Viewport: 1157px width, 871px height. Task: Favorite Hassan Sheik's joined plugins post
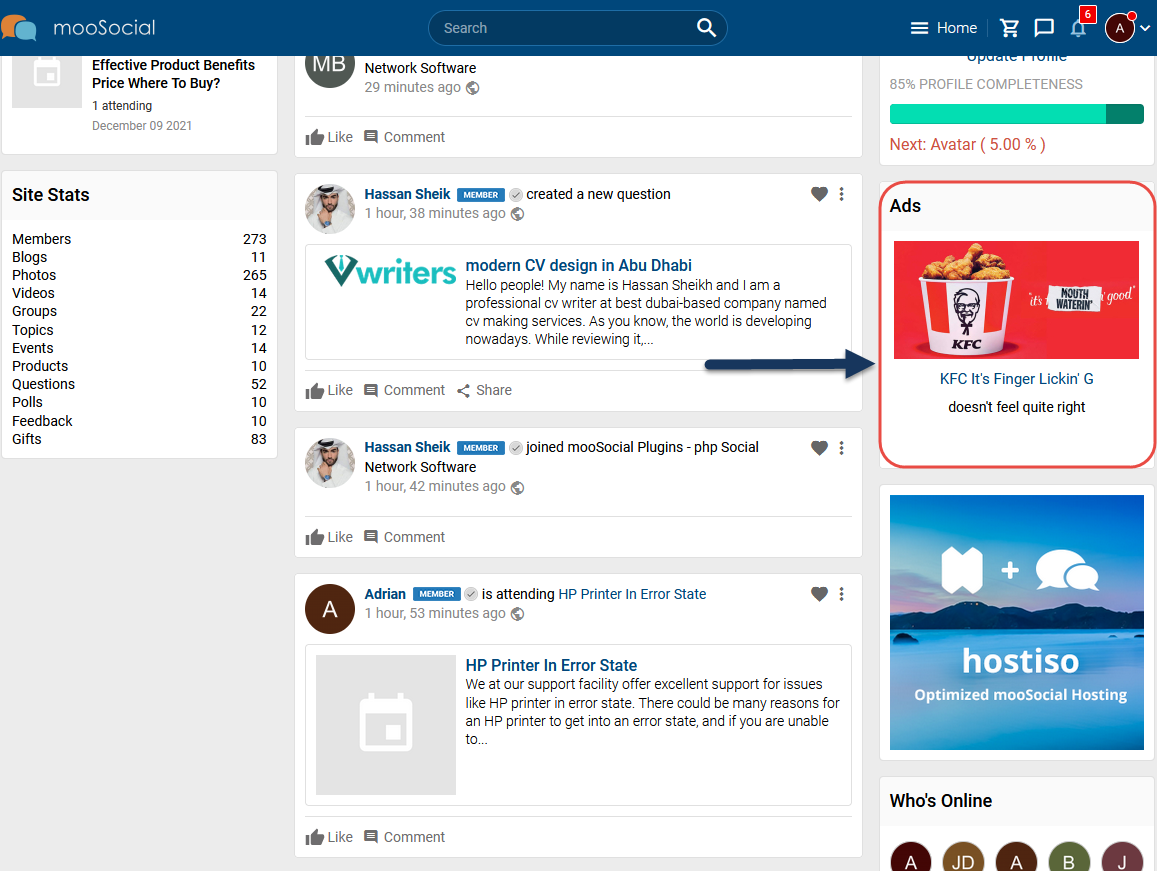(819, 448)
